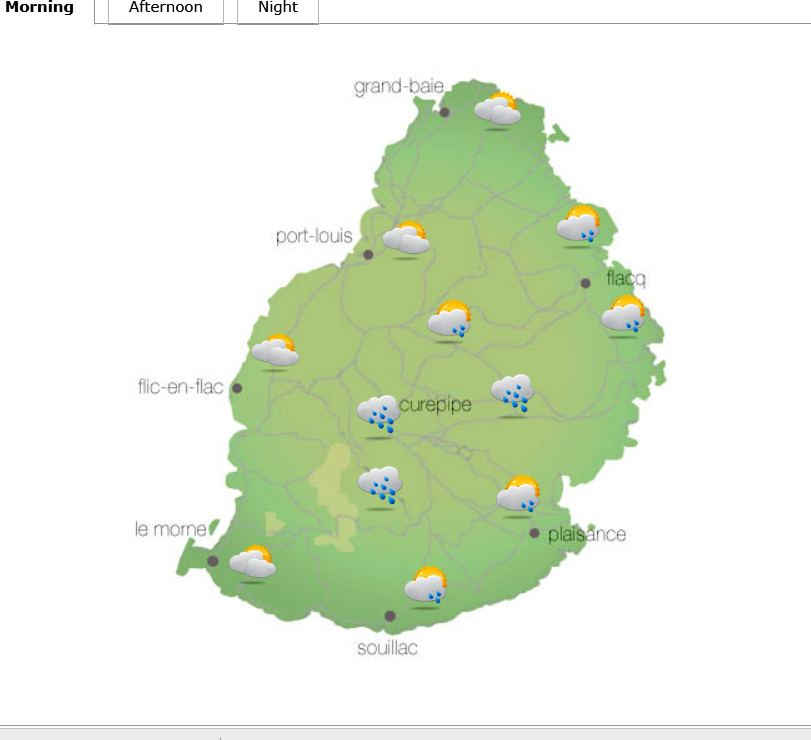Click the partly cloudy icon beside port-louis

coord(406,238)
